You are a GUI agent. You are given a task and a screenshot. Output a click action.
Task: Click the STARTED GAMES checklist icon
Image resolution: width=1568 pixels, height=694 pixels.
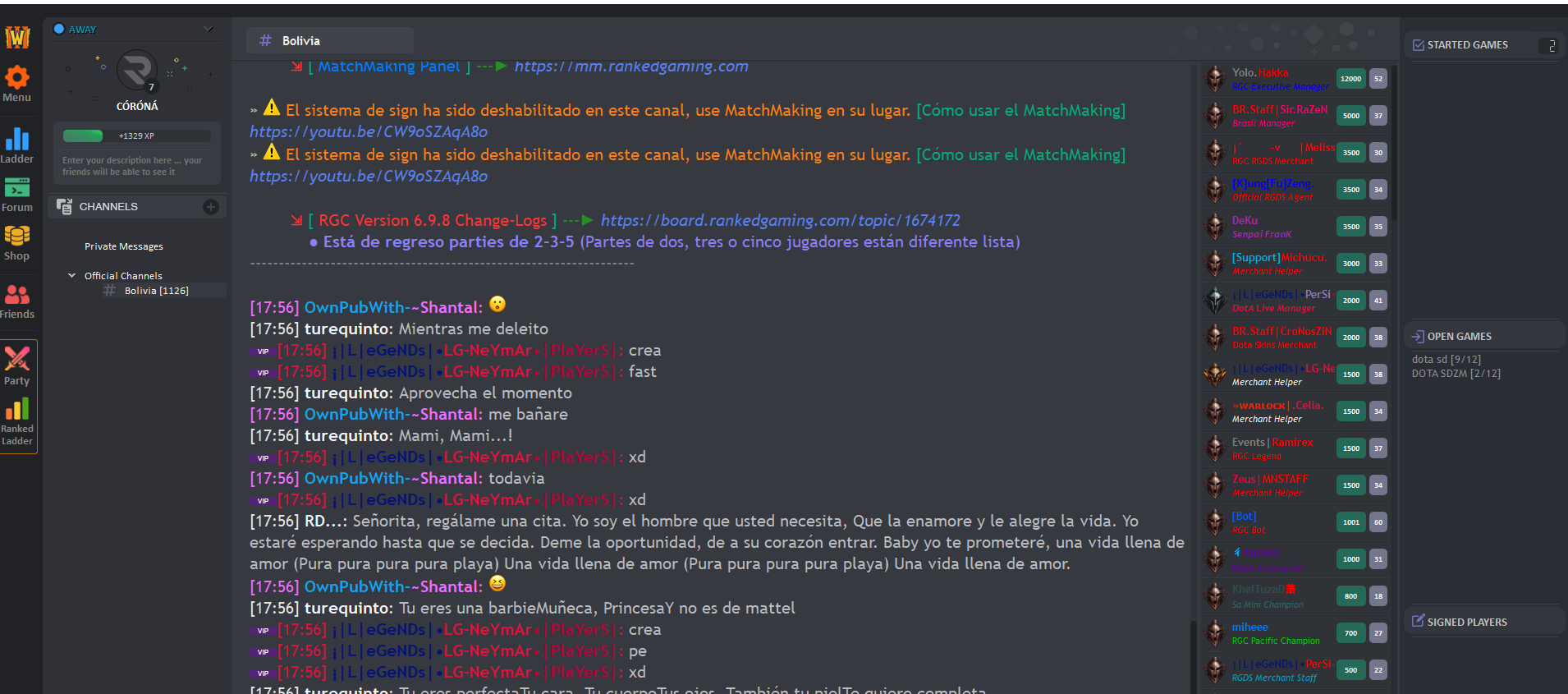pyautogui.click(x=1418, y=45)
